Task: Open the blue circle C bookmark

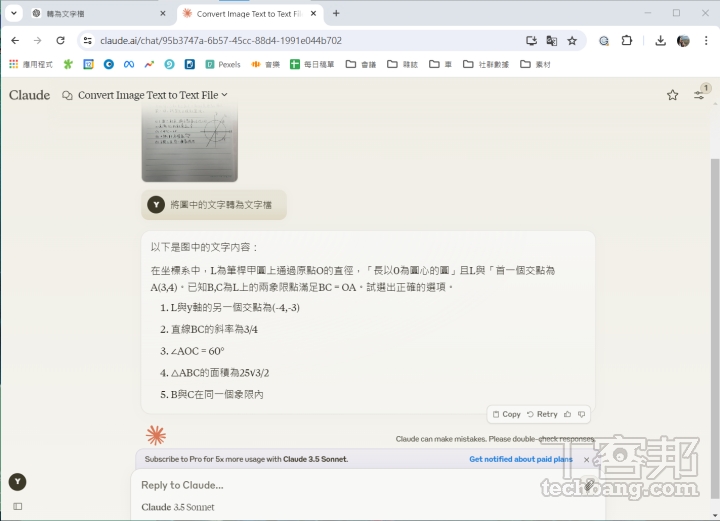Action: point(108,64)
